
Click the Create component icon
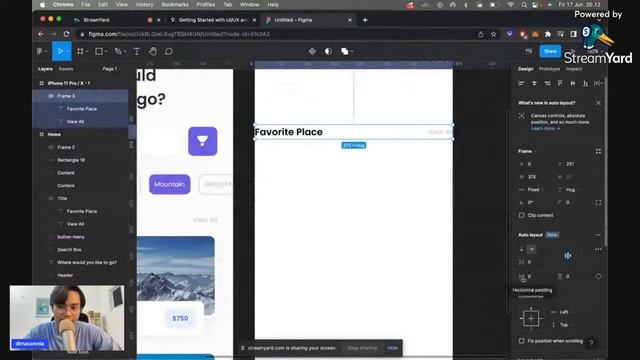click(x=312, y=51)
